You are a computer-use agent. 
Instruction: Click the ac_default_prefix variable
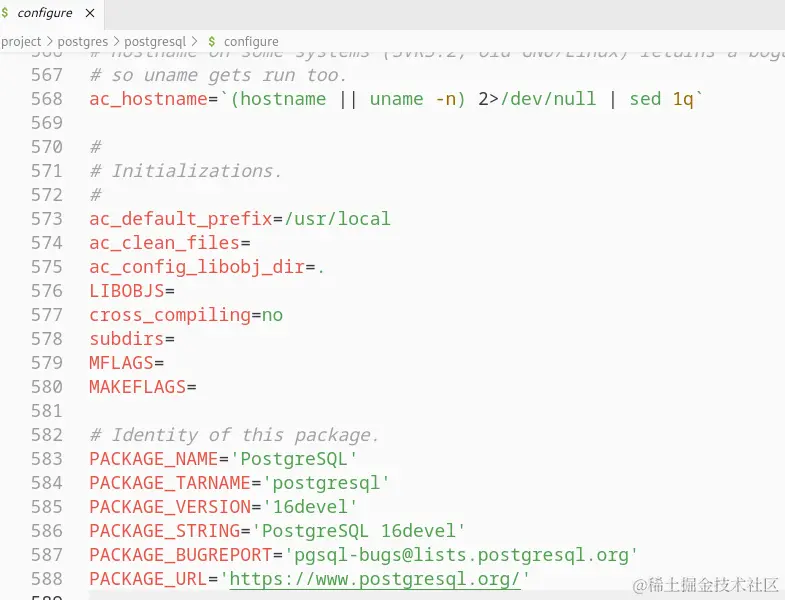pos(181,219)
